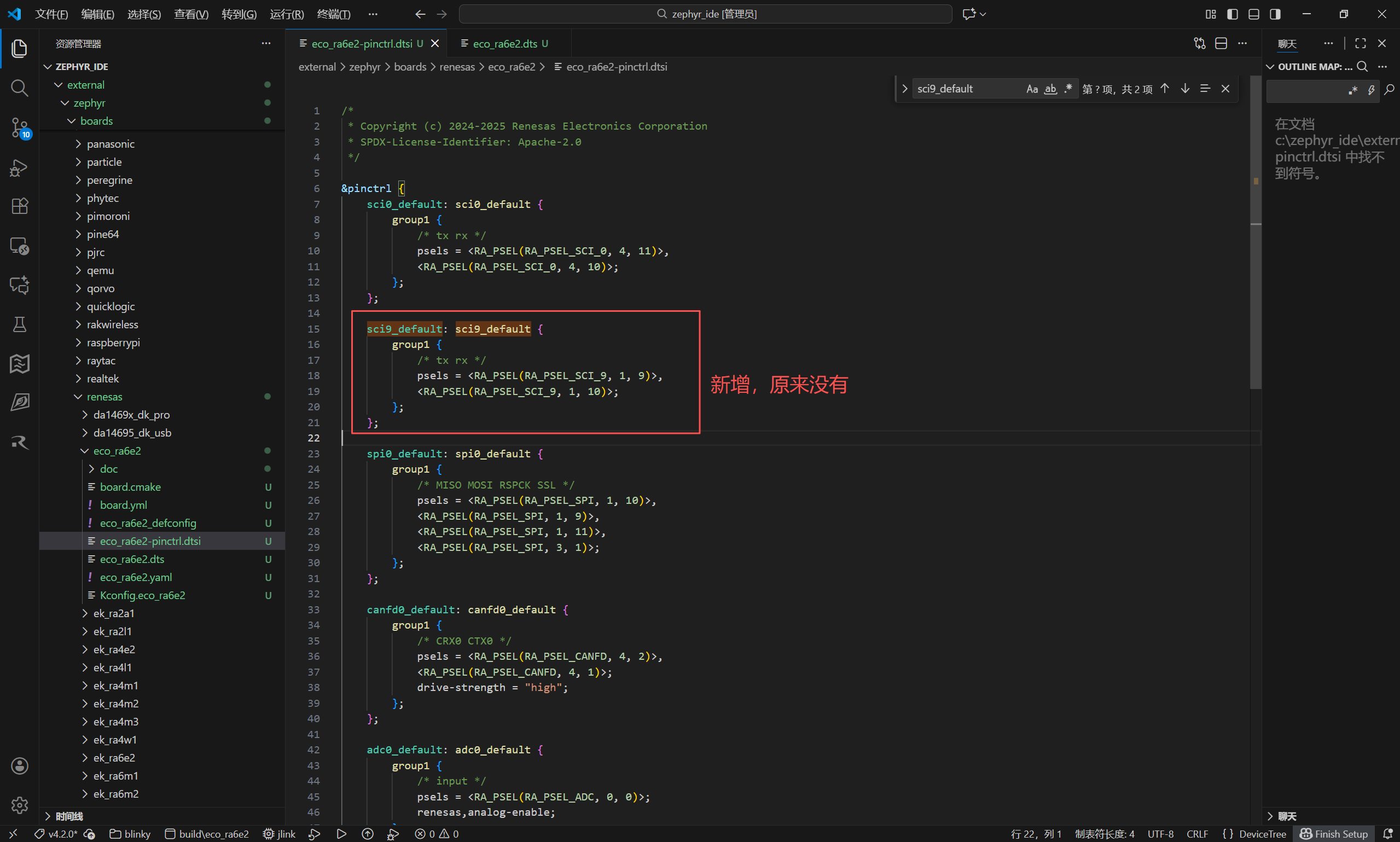Open the Manage gear icon
The width and height of the screenshot is (1400, 842).
(x=19, y=805)
